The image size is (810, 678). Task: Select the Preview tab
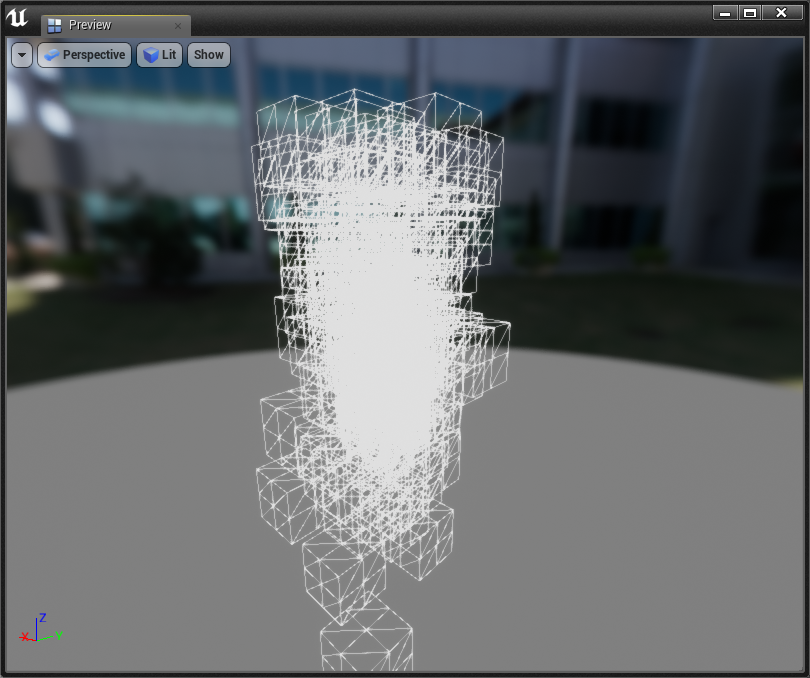116,25
